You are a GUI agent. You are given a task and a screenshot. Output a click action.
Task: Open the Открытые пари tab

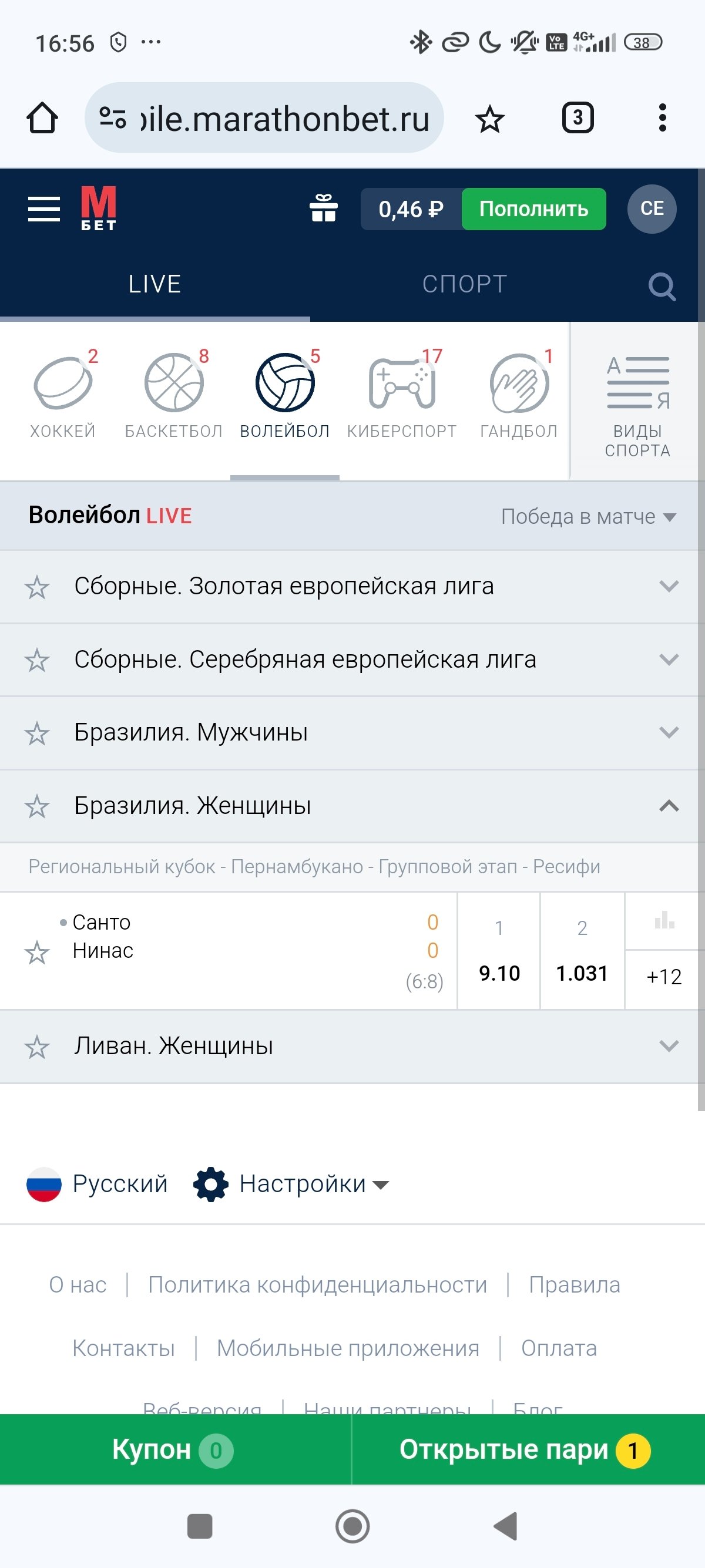525,1450
